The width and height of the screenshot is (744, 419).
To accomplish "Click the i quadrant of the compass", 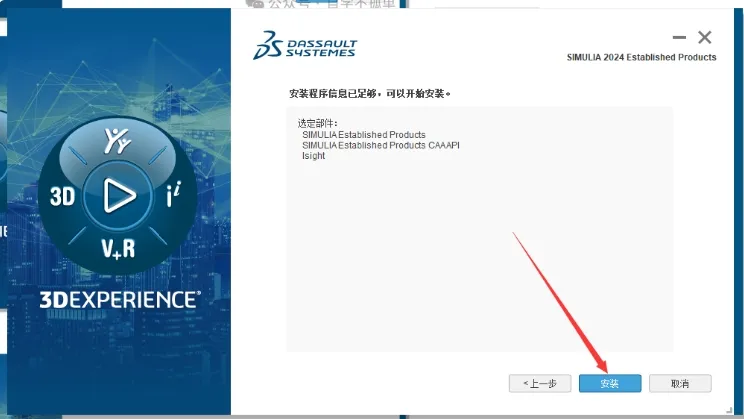I will click(x=173, y=195).
